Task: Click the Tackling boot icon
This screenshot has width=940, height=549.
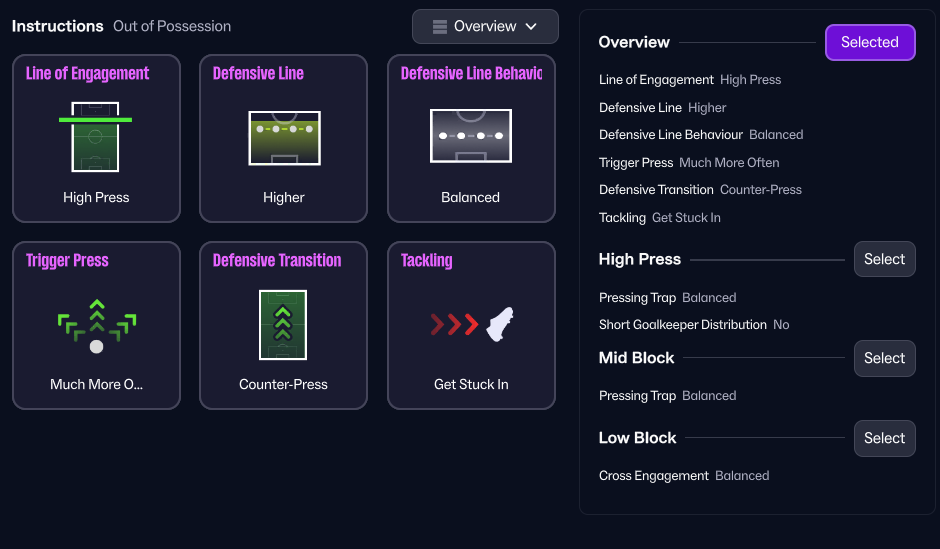Action: point(500,325)
